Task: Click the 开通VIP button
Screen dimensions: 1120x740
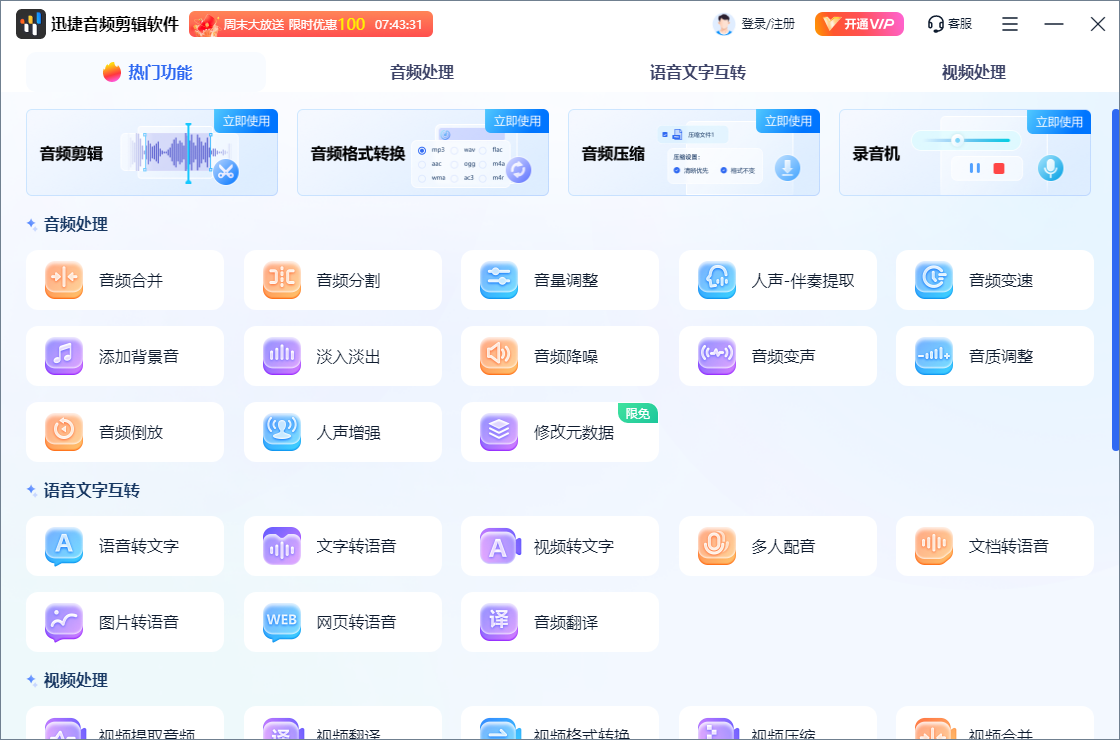Action: click(858, 23)
